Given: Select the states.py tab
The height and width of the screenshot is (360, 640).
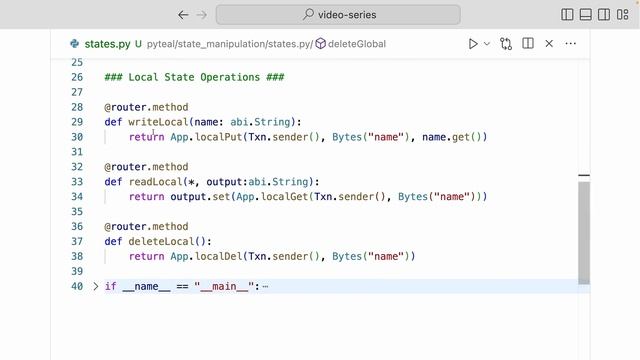Looking at the screenshot, I should [107, 44].
